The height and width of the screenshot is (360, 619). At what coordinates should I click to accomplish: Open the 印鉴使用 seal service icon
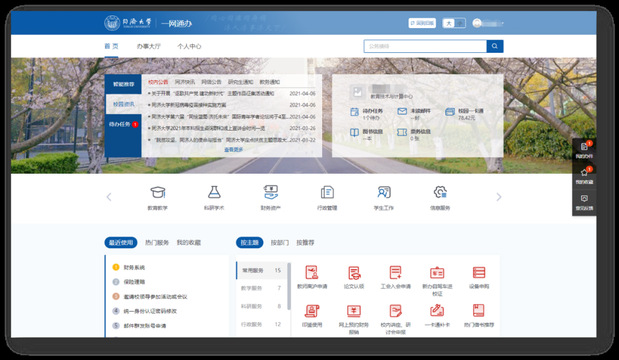tap(311, 311)
